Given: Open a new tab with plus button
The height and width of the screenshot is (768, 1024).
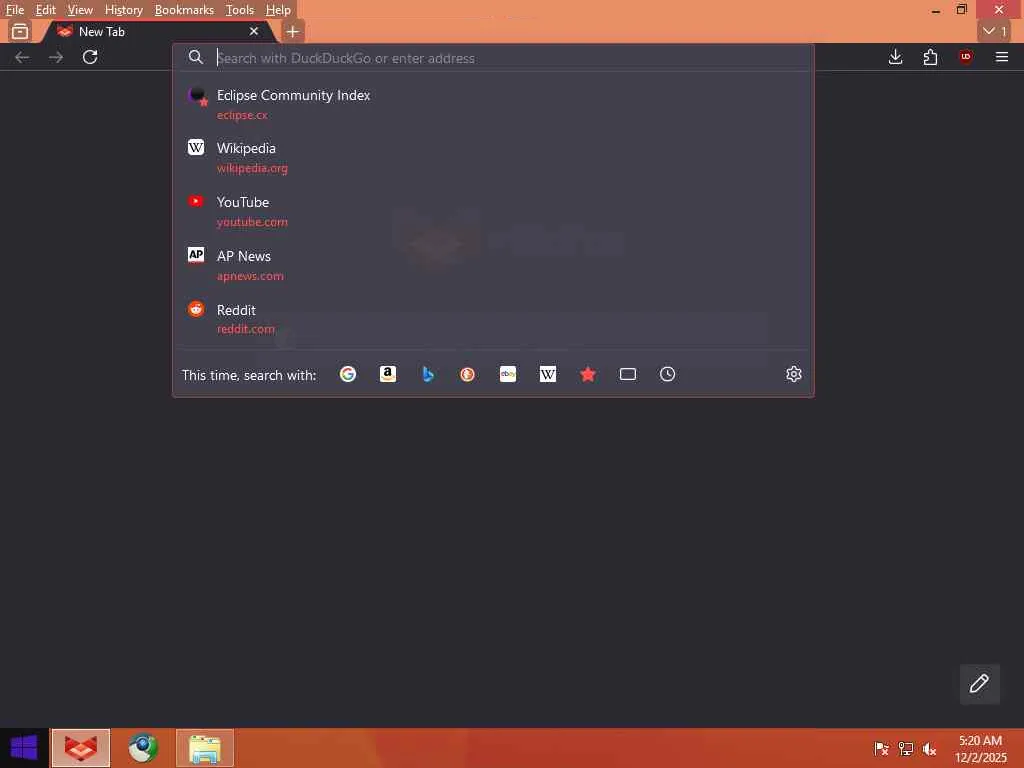Looking at the screenshot, I should tap(293, 31).
